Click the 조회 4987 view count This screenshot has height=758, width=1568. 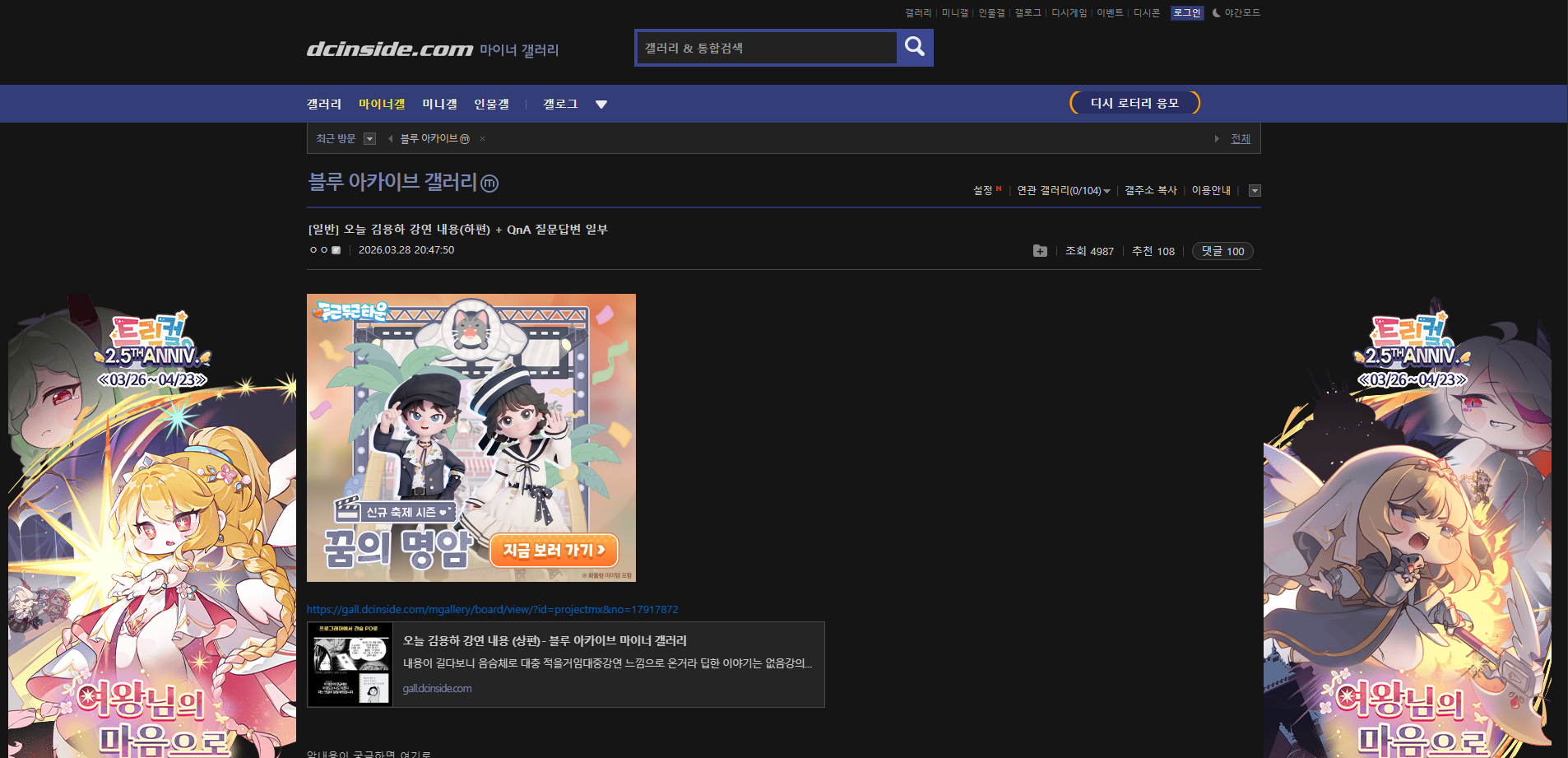coord(1089,251)
